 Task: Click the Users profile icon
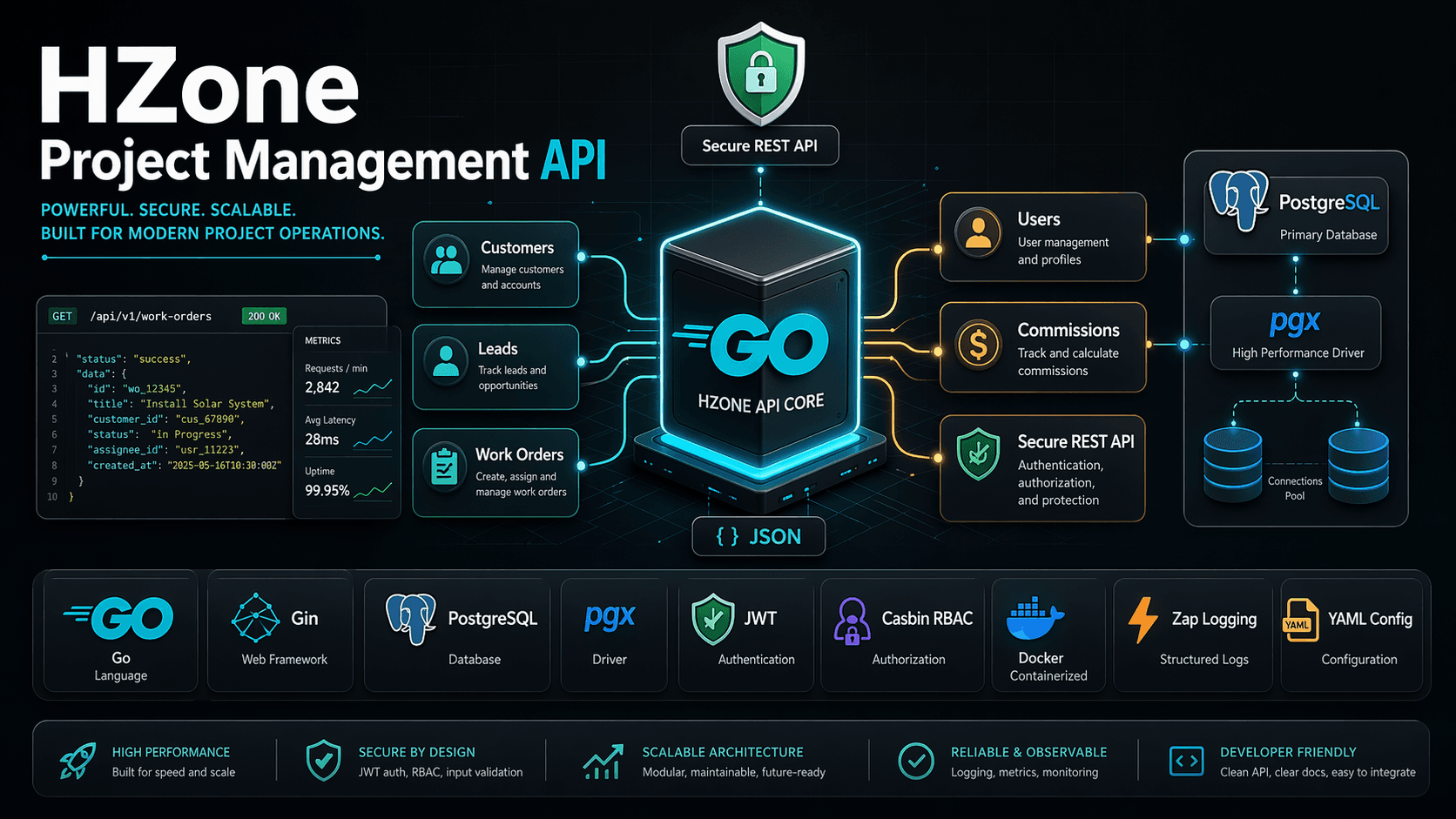[977, 233]
